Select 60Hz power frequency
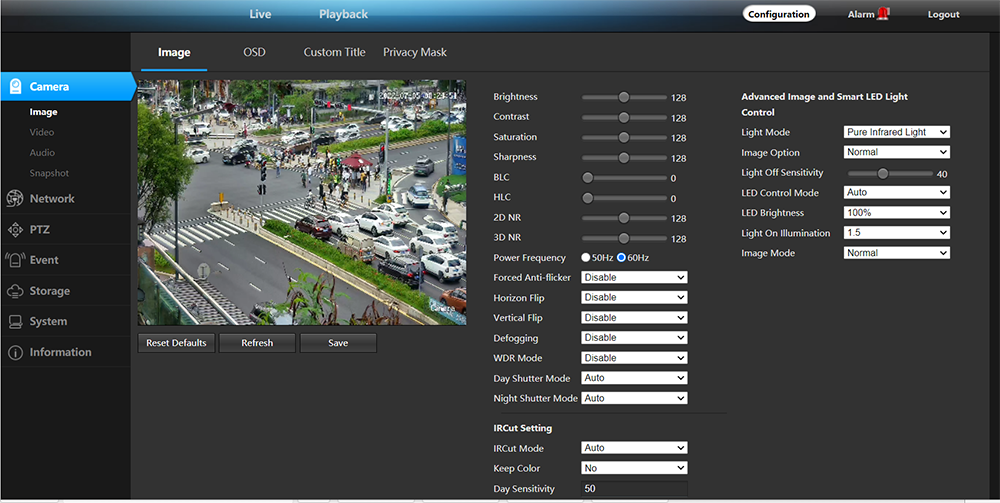Screen dimensions: 1000x503 (x=621, y=258)
